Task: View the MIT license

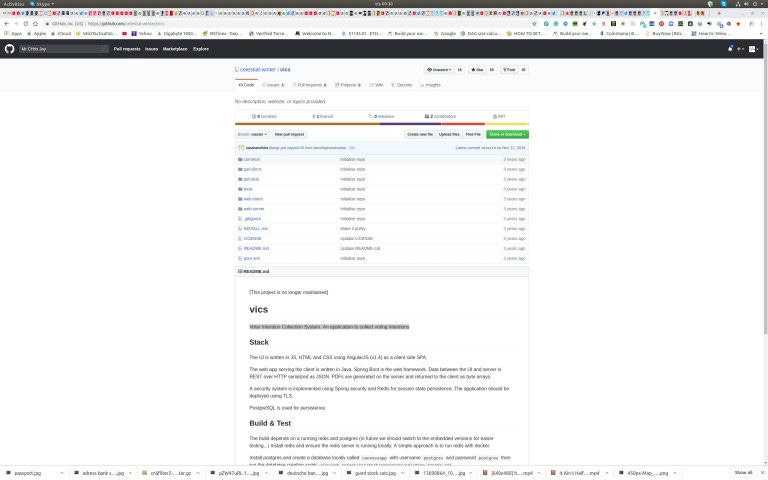Action: pos(499,117)
